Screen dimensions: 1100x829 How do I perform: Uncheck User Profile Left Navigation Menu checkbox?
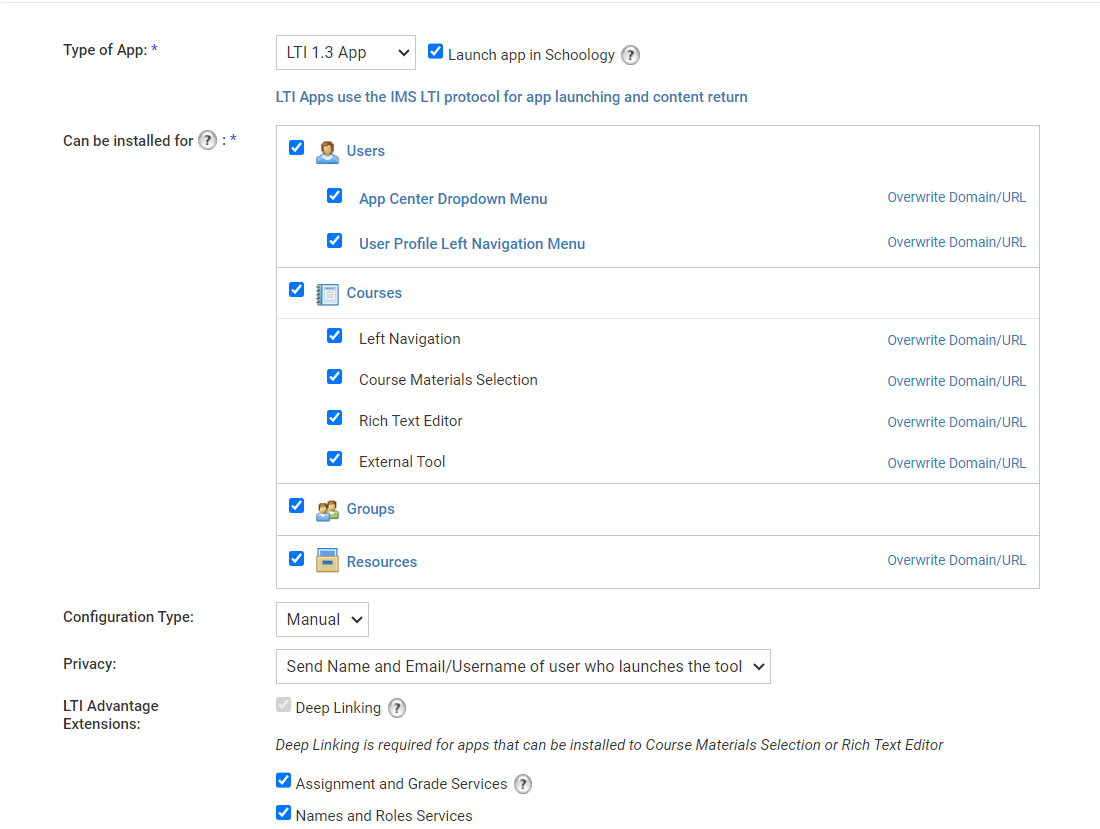click(x=335, y=241)
